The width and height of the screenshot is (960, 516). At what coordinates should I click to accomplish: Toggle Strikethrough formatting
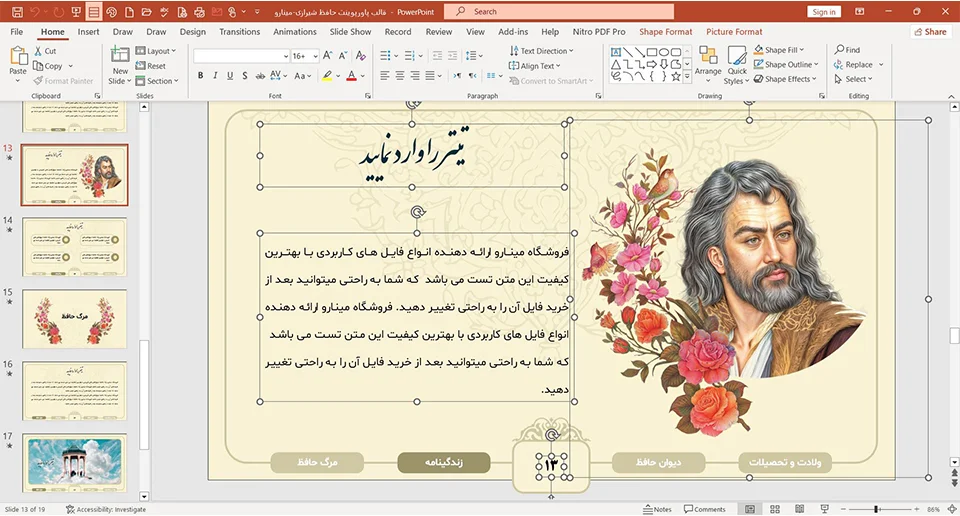pos(260,76)
